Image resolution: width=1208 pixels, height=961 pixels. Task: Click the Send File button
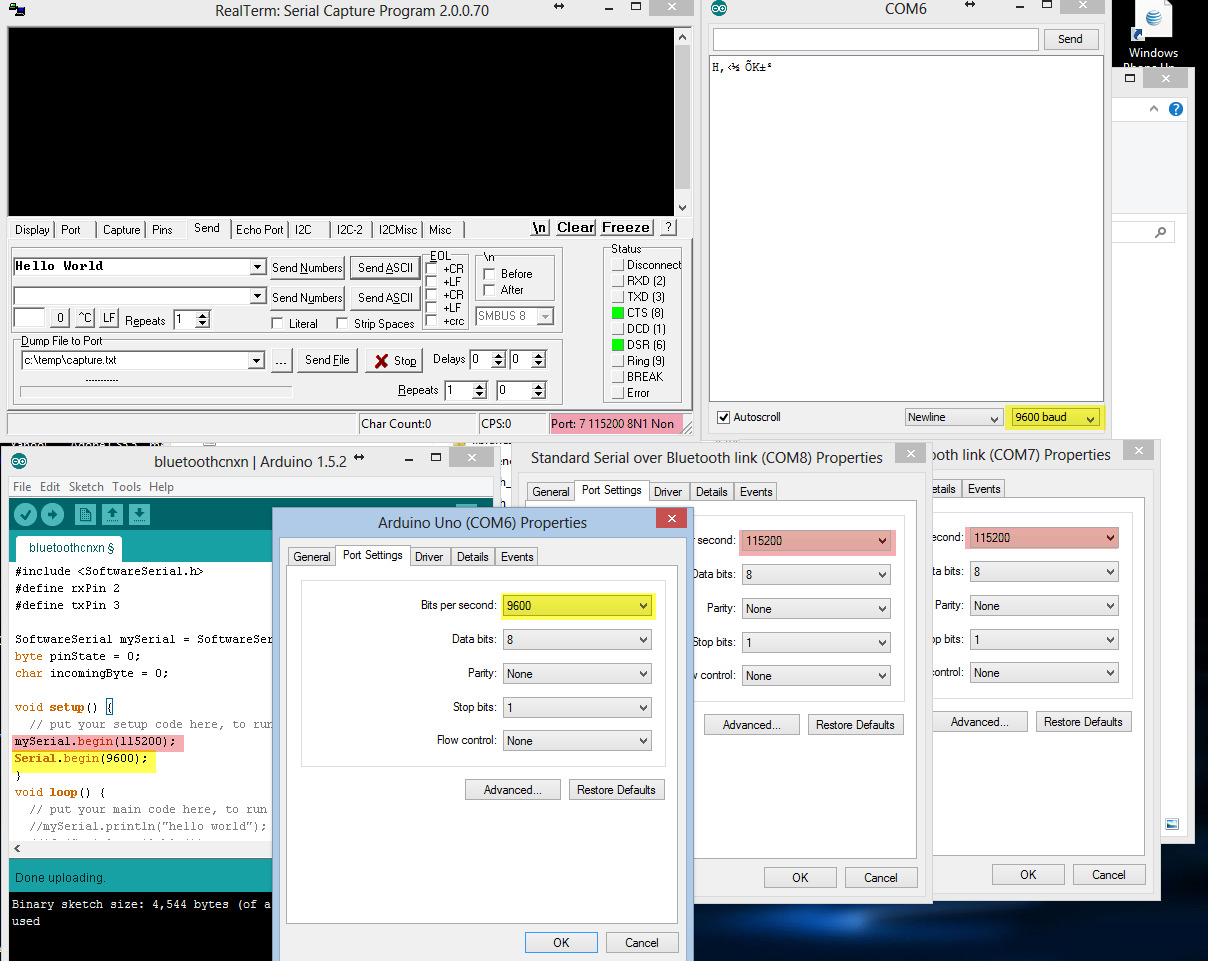pos(327,360)
